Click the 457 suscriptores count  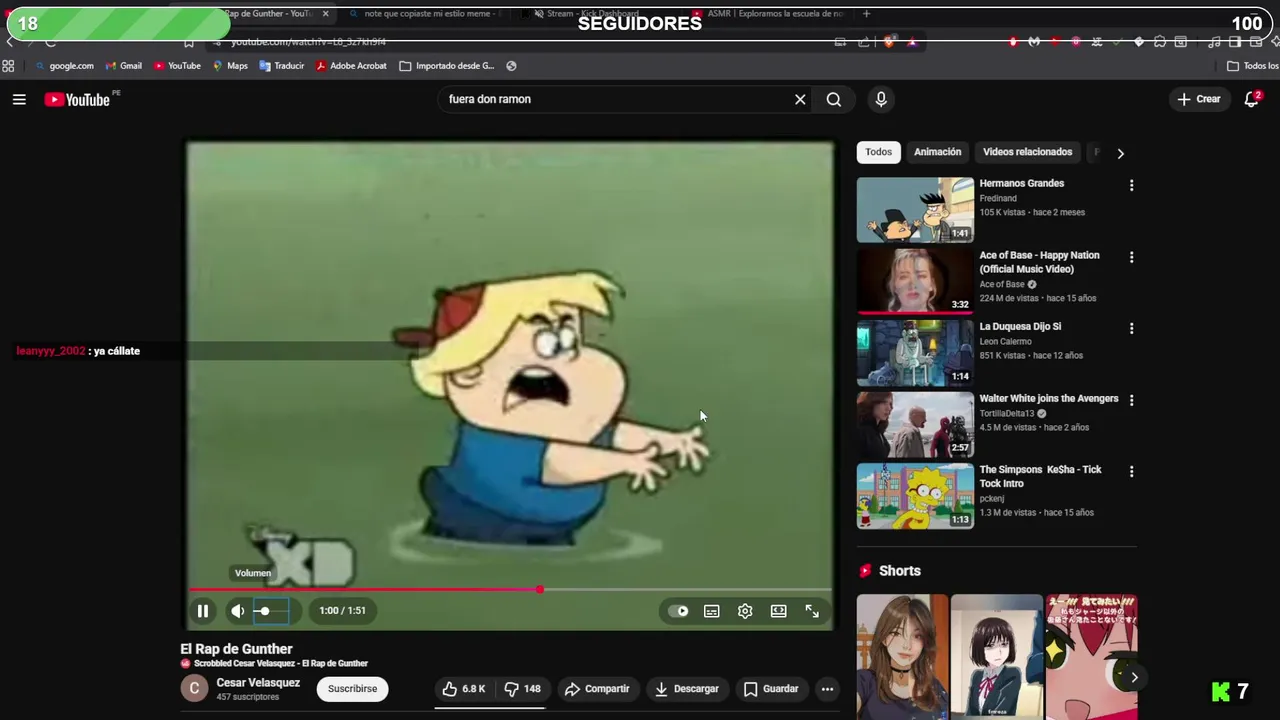pos(248,697)
